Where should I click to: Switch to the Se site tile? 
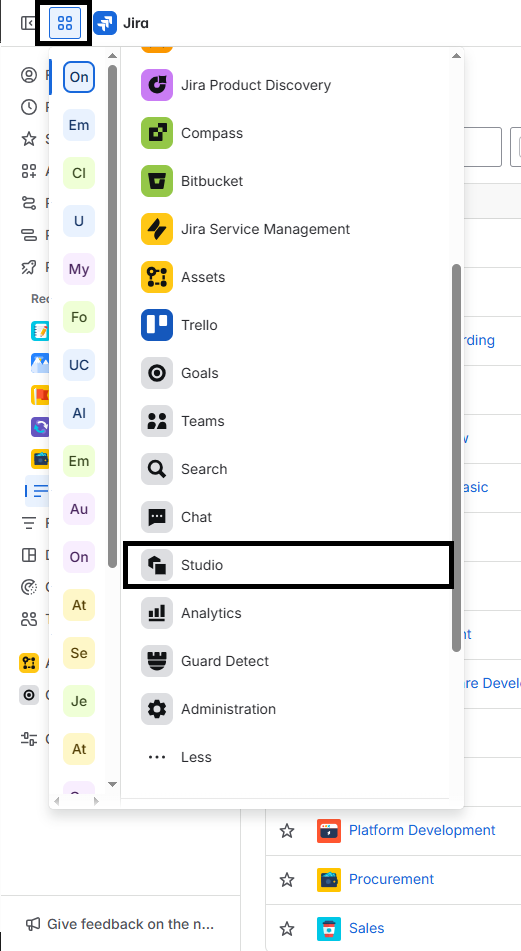(x=79, y=653)
